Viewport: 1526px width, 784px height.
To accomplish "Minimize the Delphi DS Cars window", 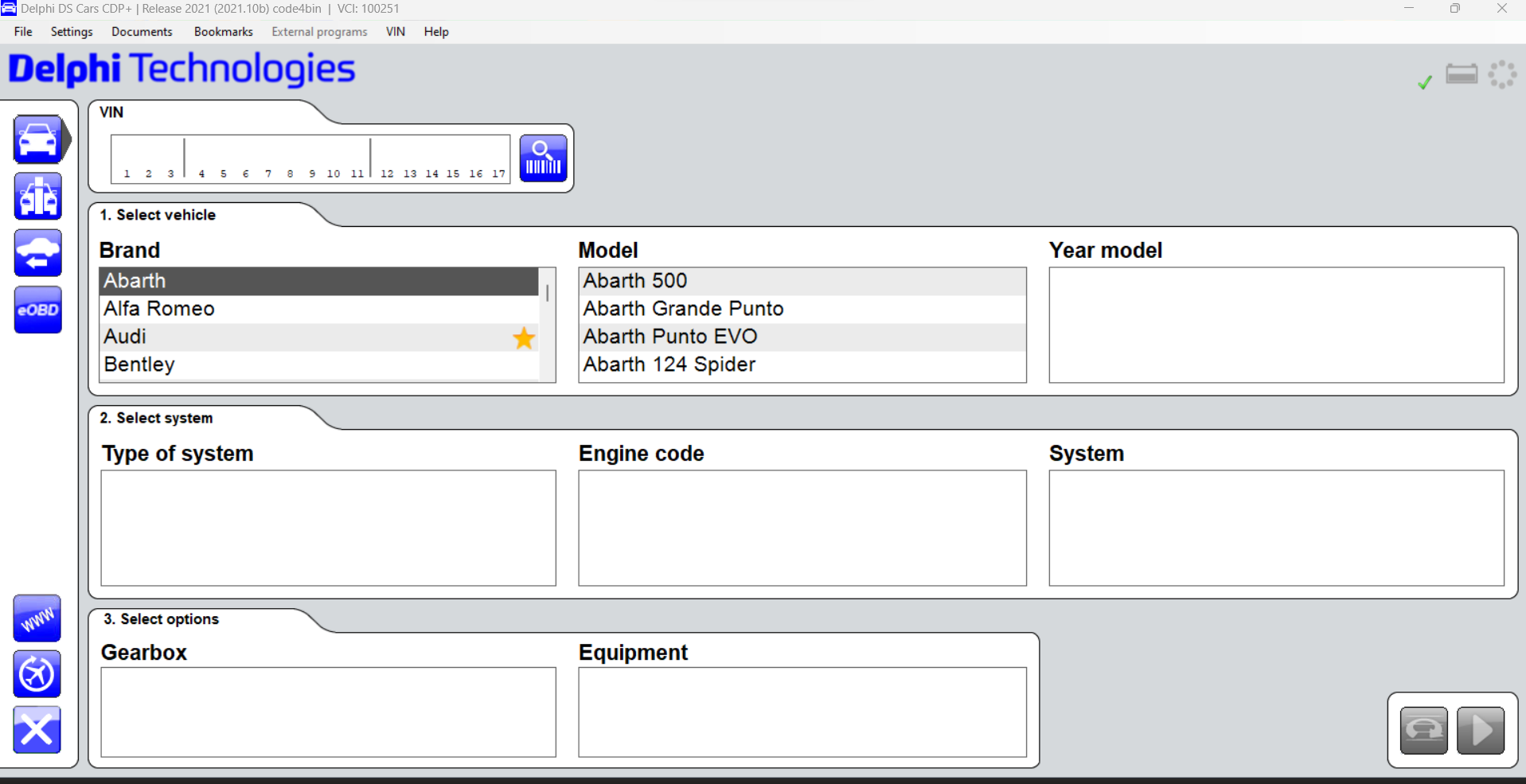I will 1409,9.
